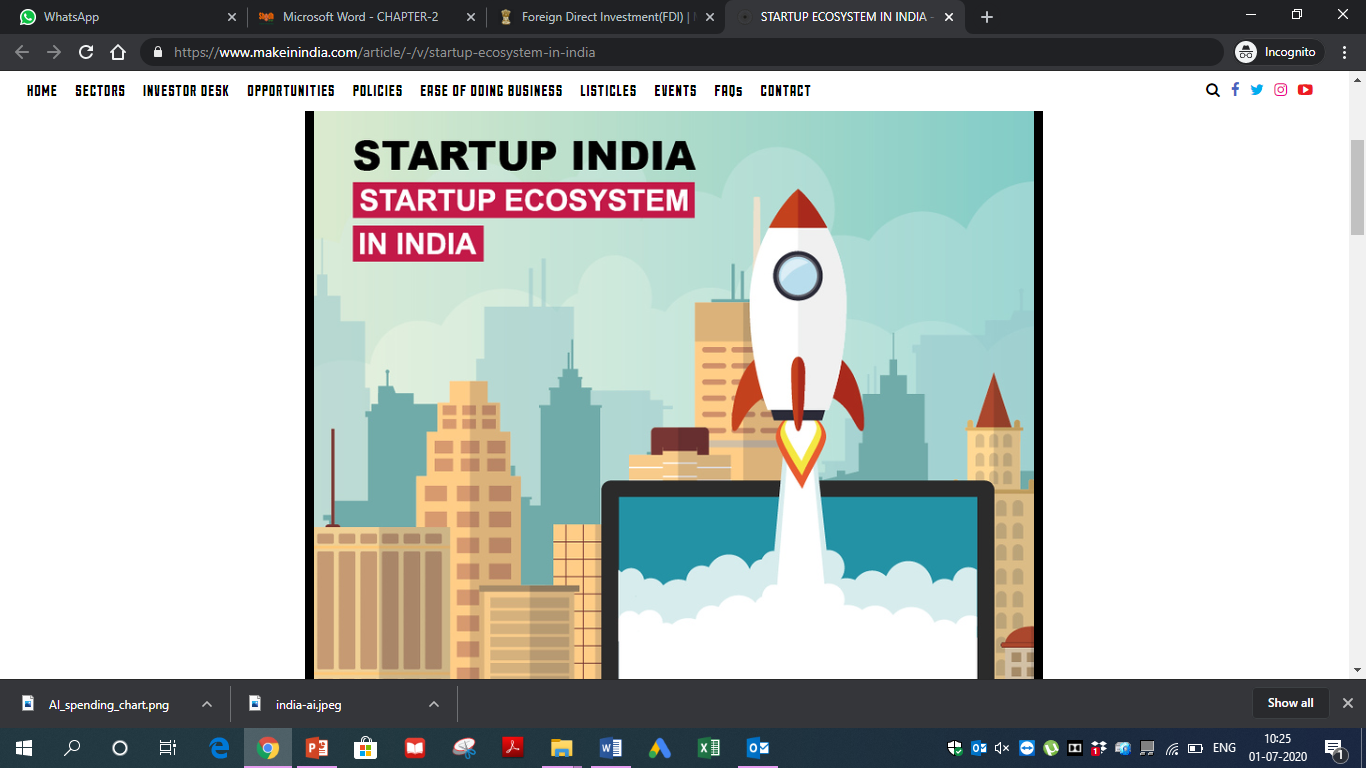Open FAQs navigation link

729,90
